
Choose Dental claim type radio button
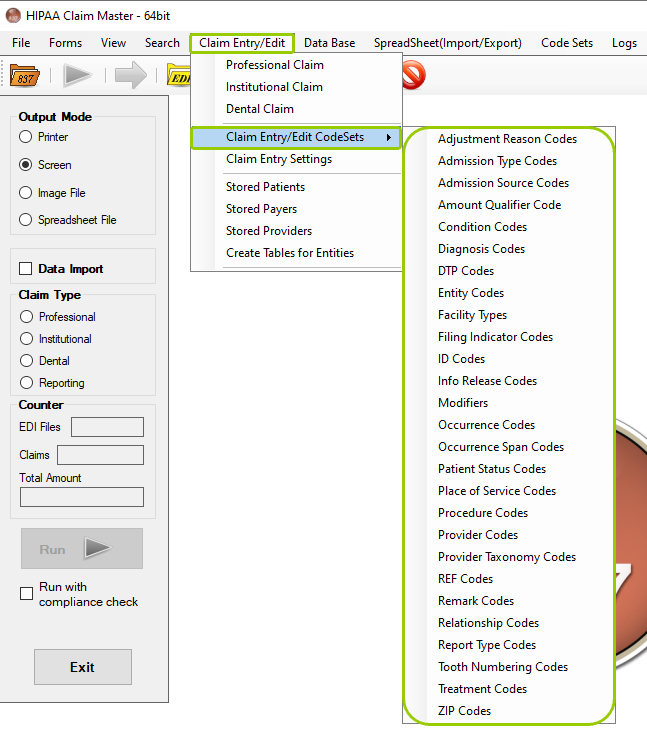(27, 361)
